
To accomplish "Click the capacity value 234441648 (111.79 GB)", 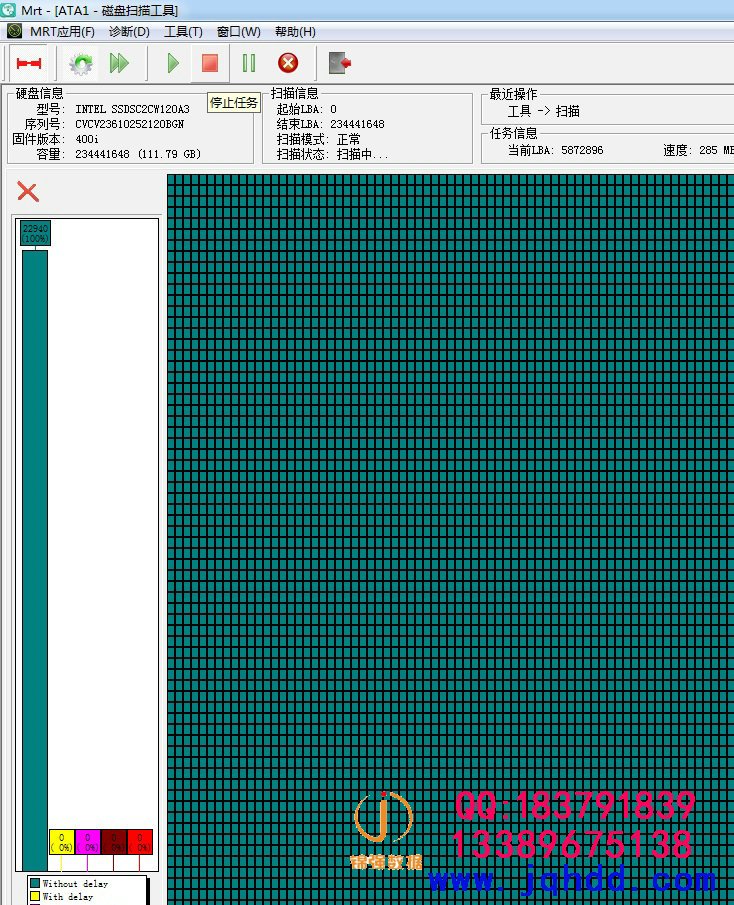I will click(138, 154).
